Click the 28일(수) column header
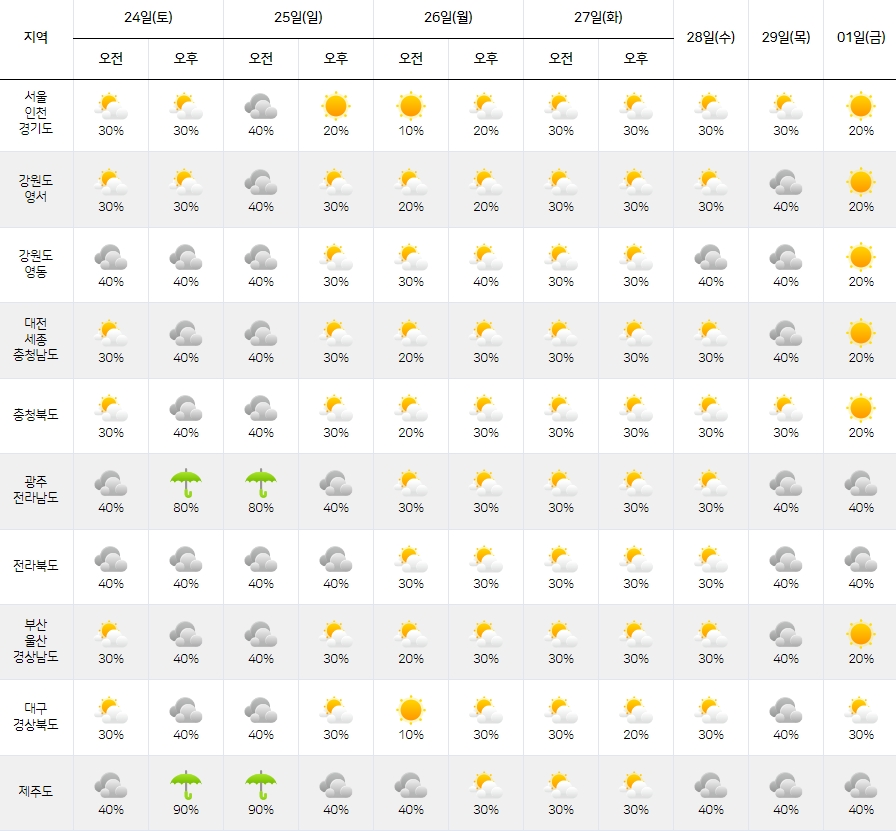The width and height of the screenshot is (896, 831). (x=711, y=38)
